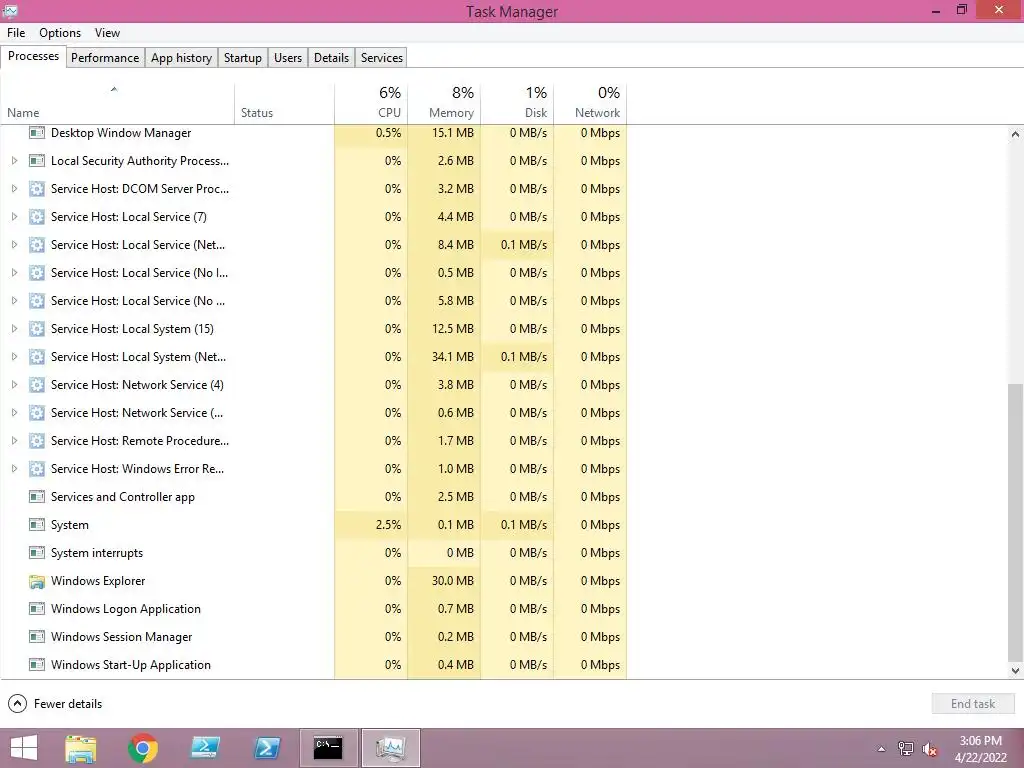Image resolution: width=1024 pixels, height=768 pixels.
Task: Switch to the Services tab
Action: click(382, 57)
